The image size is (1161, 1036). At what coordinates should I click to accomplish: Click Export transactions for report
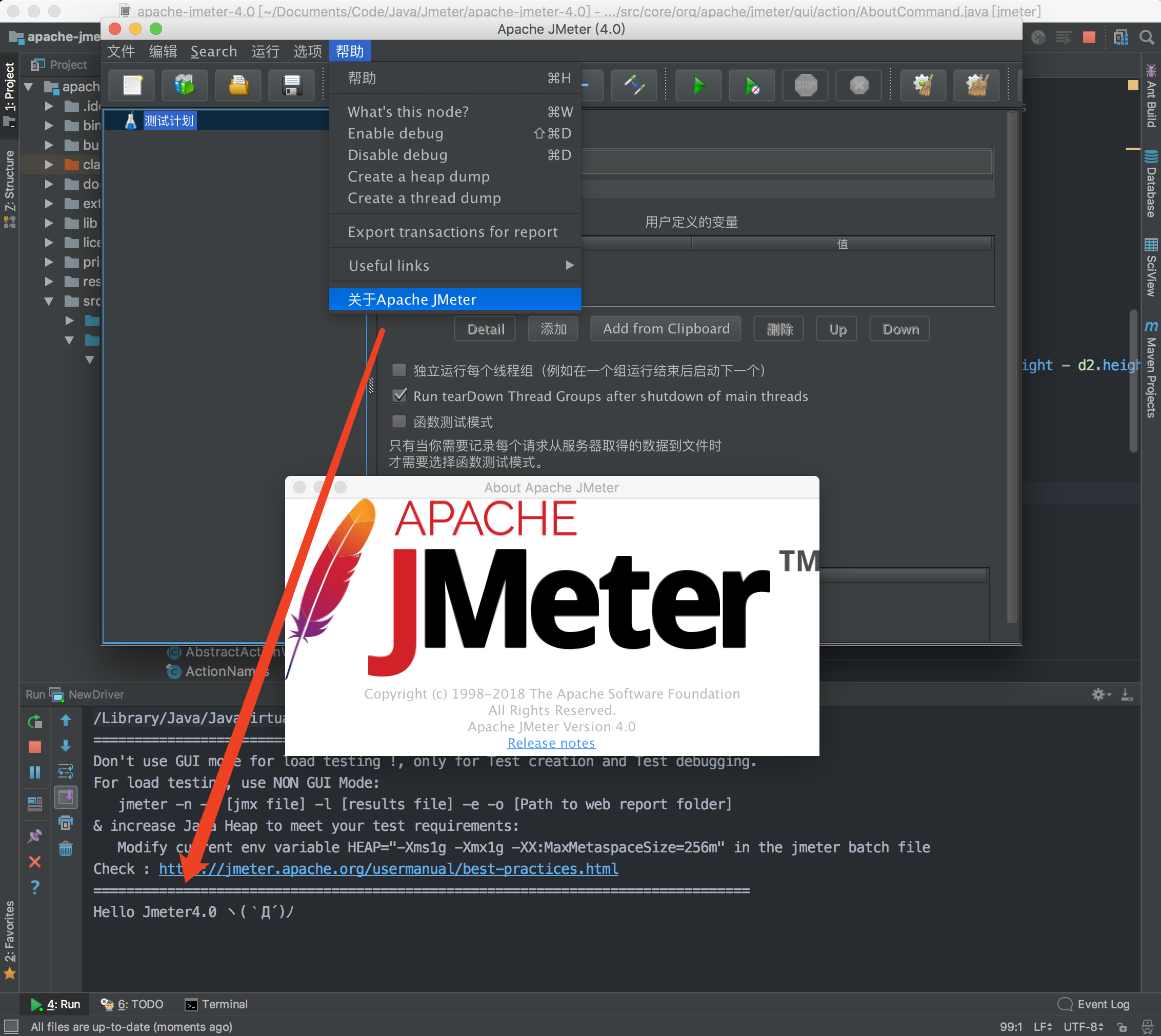pyautogui.click(x=455, y=232)
